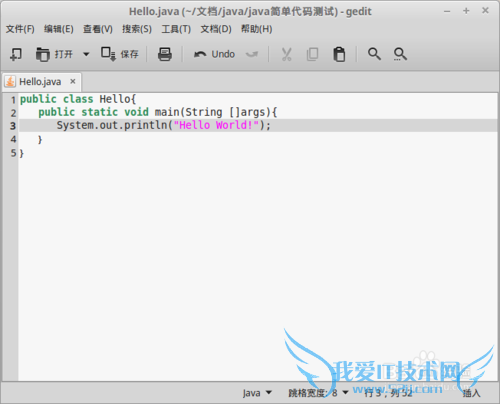This screenshot has width=500, height=404.
Task: Click the Redo arrow icon
Action: [252, 54]
